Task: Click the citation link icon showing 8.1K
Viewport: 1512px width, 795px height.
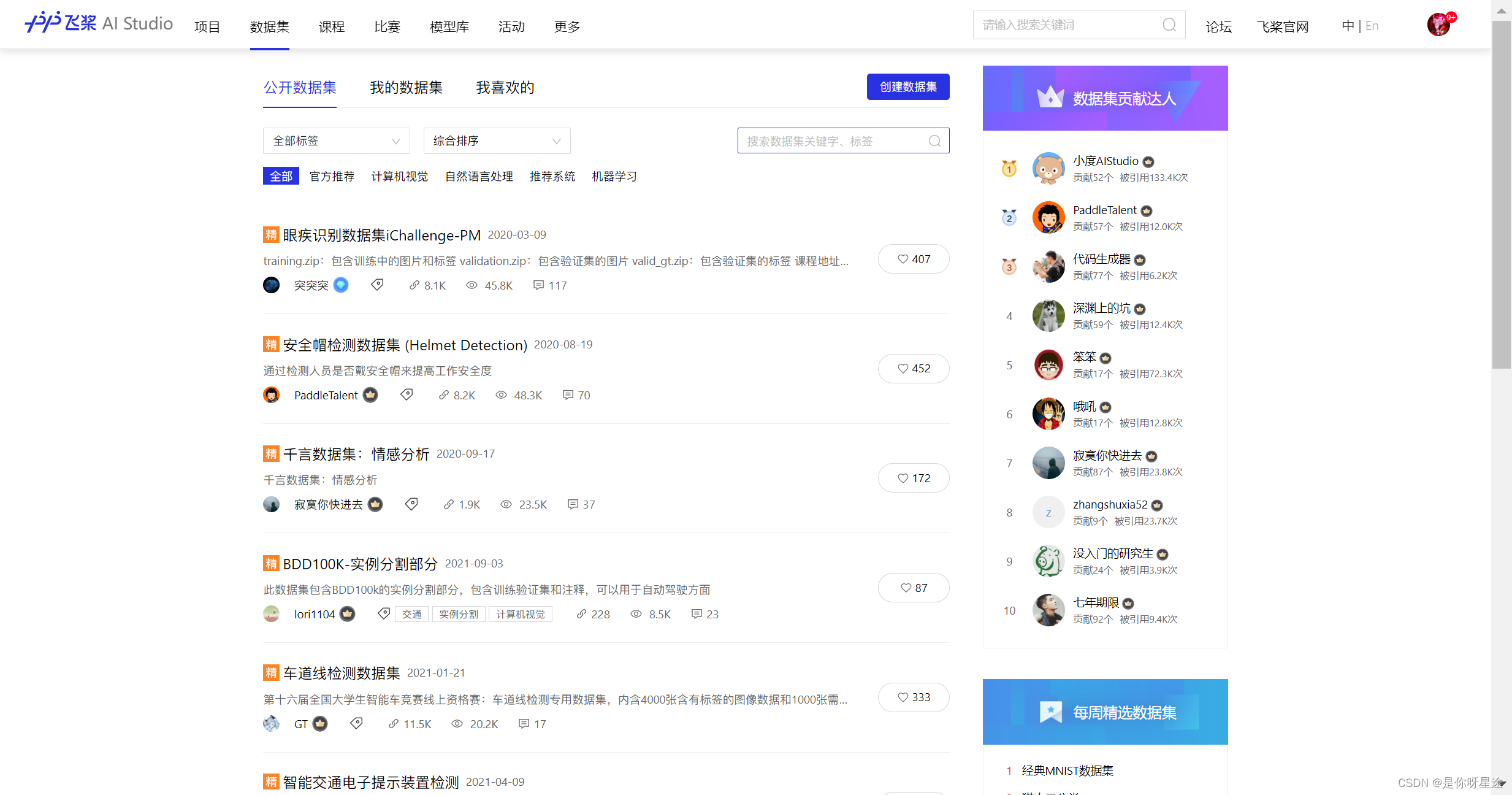Action: tap(414, 285)
